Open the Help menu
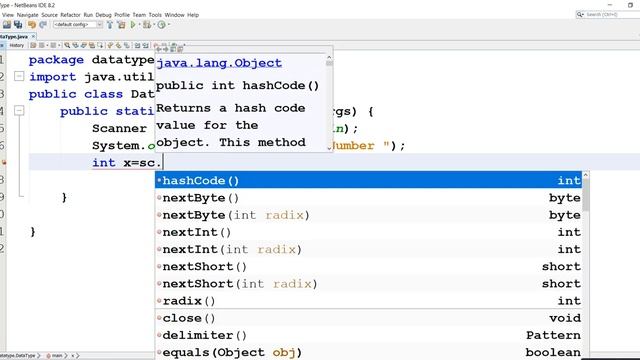The height and width of the screenshot is (360, 640). click(193, 15)
